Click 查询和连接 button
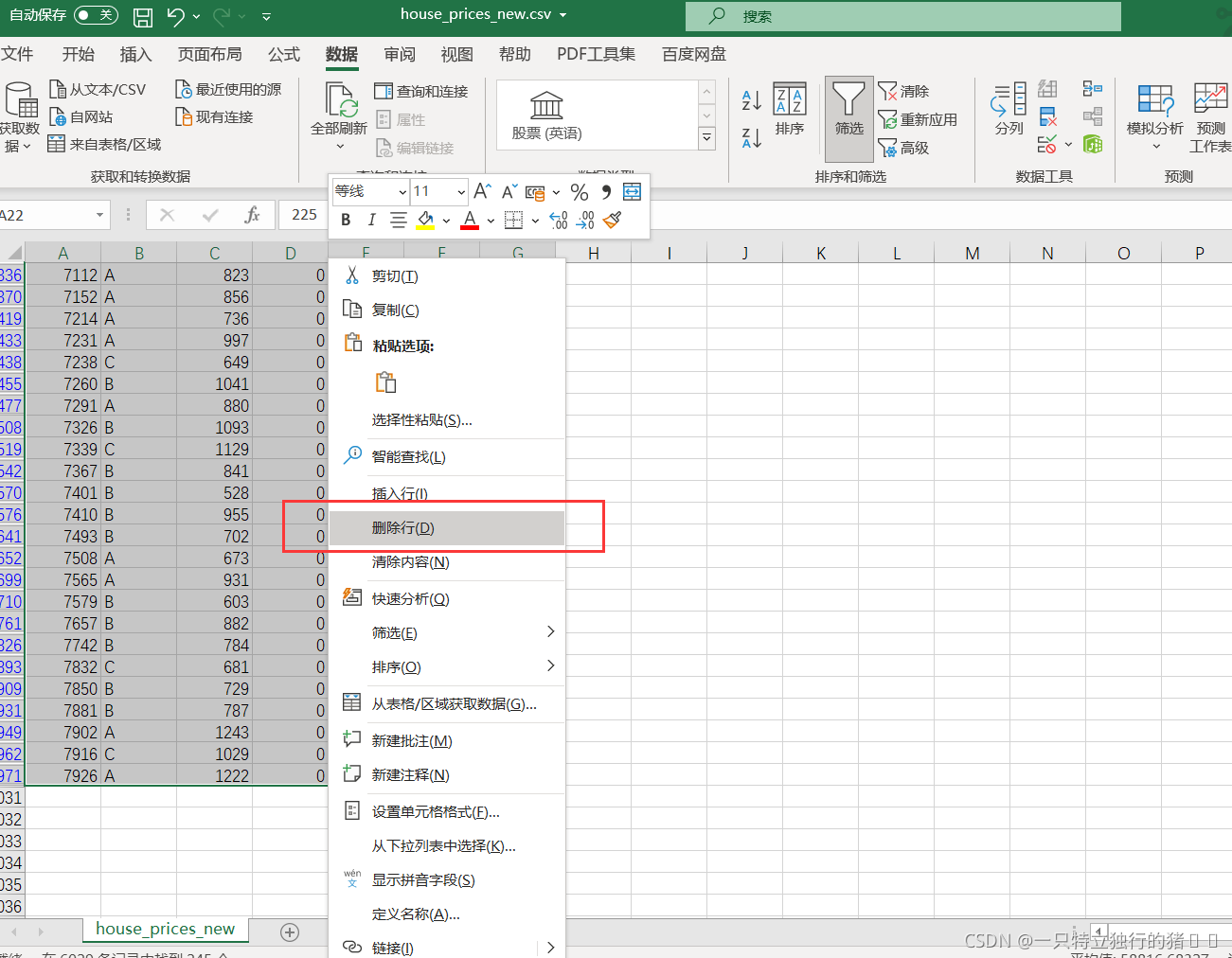Viewport: 1232px width, 958px height. pos(421,91)
